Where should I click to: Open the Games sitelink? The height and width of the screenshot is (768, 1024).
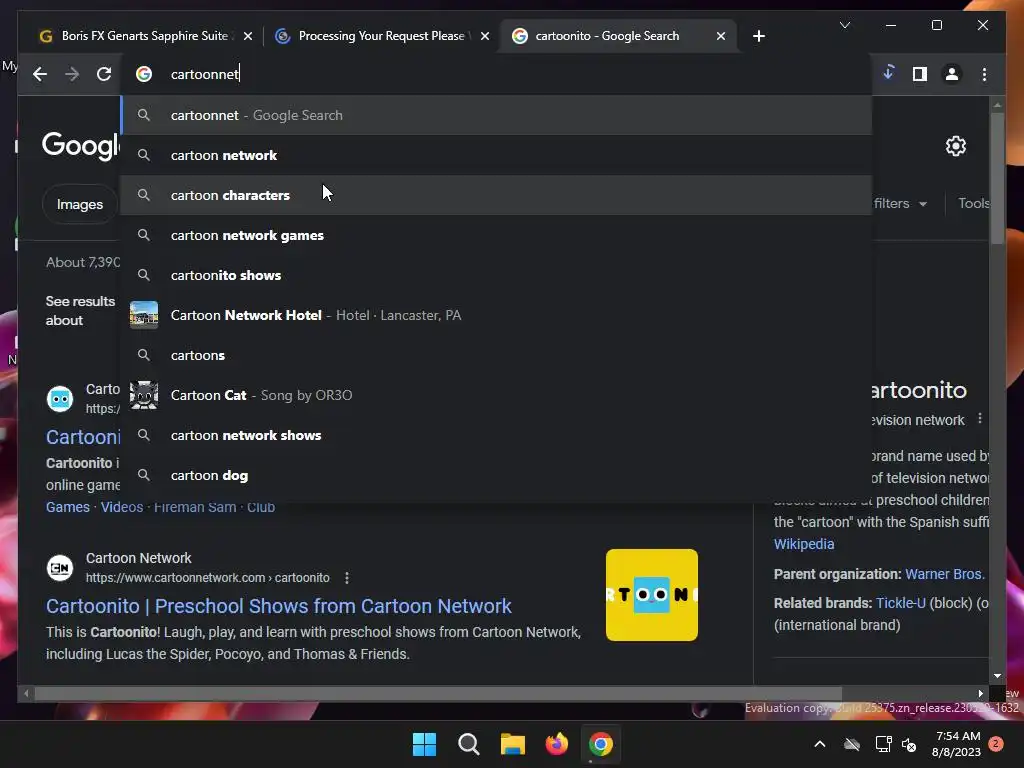pos(68,507)
